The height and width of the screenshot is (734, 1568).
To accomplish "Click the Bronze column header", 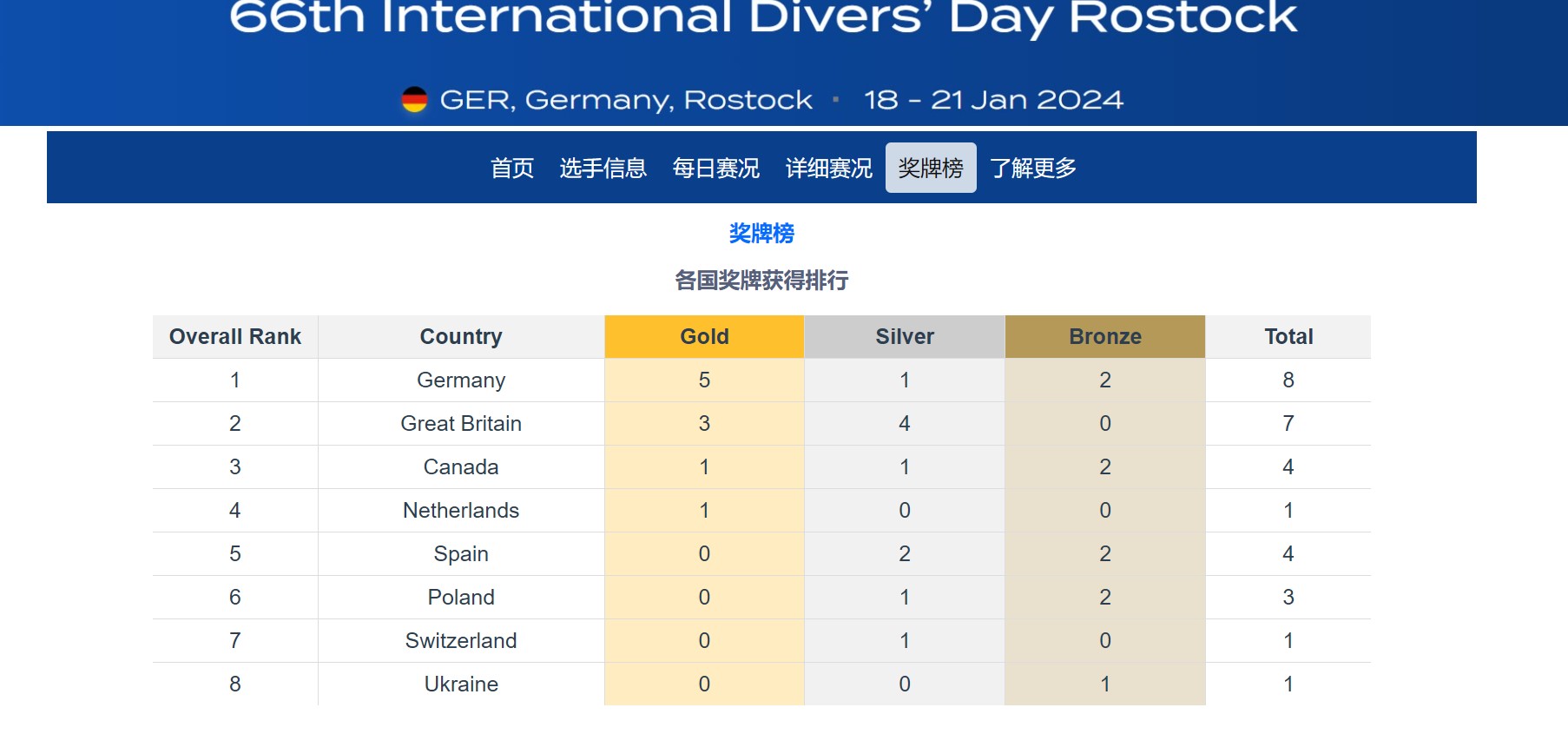I will (x=1104, y=337).
